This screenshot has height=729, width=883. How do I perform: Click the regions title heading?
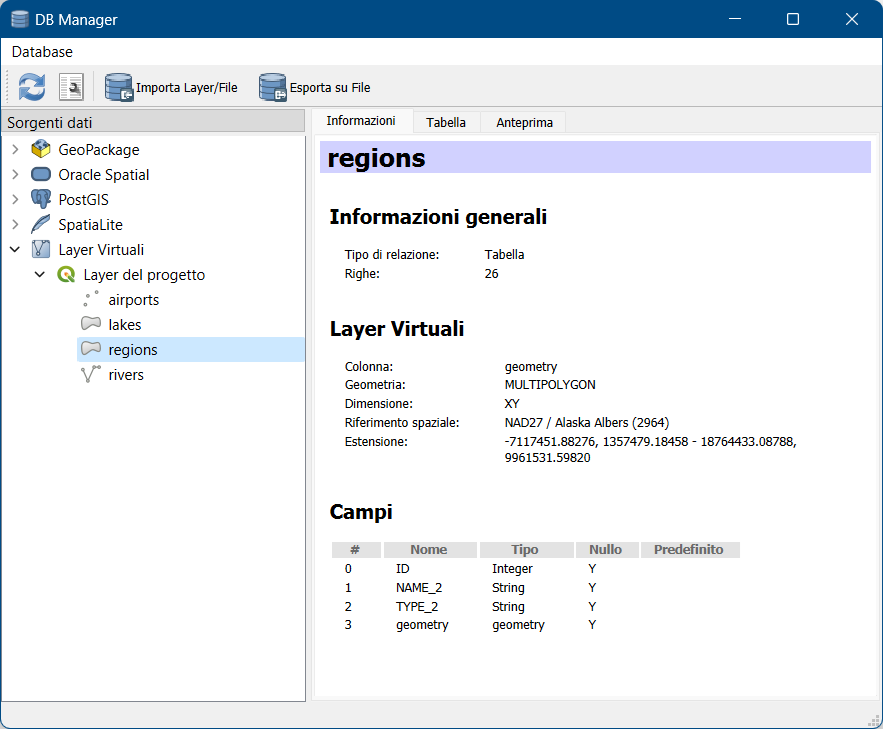(x=376, y=158)
